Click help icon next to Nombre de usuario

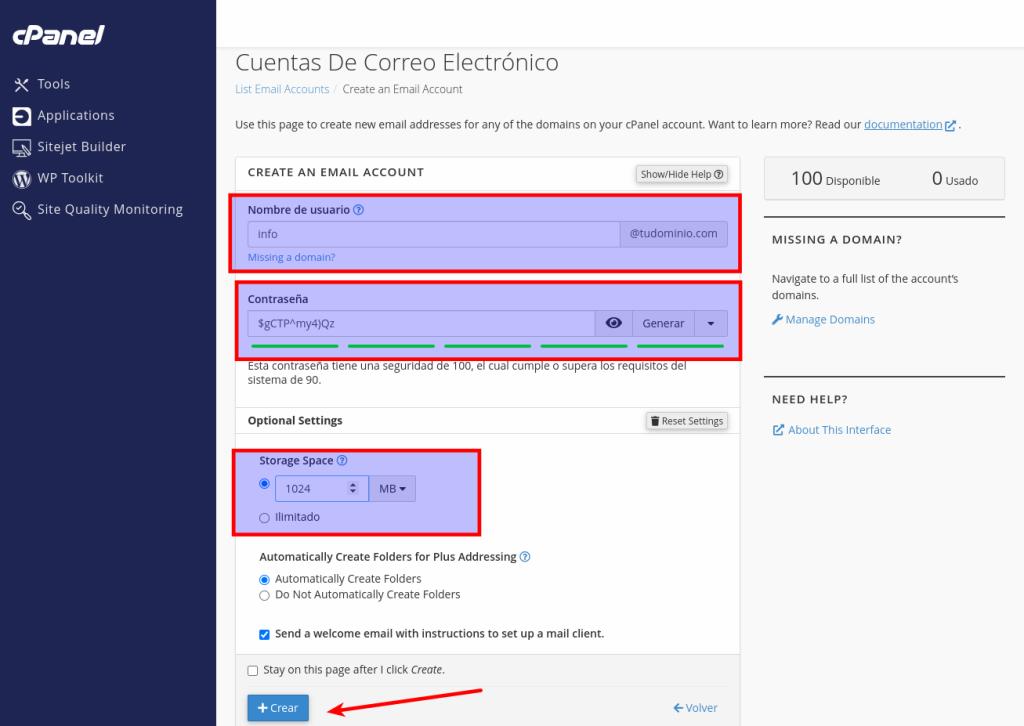click(359, 210)
